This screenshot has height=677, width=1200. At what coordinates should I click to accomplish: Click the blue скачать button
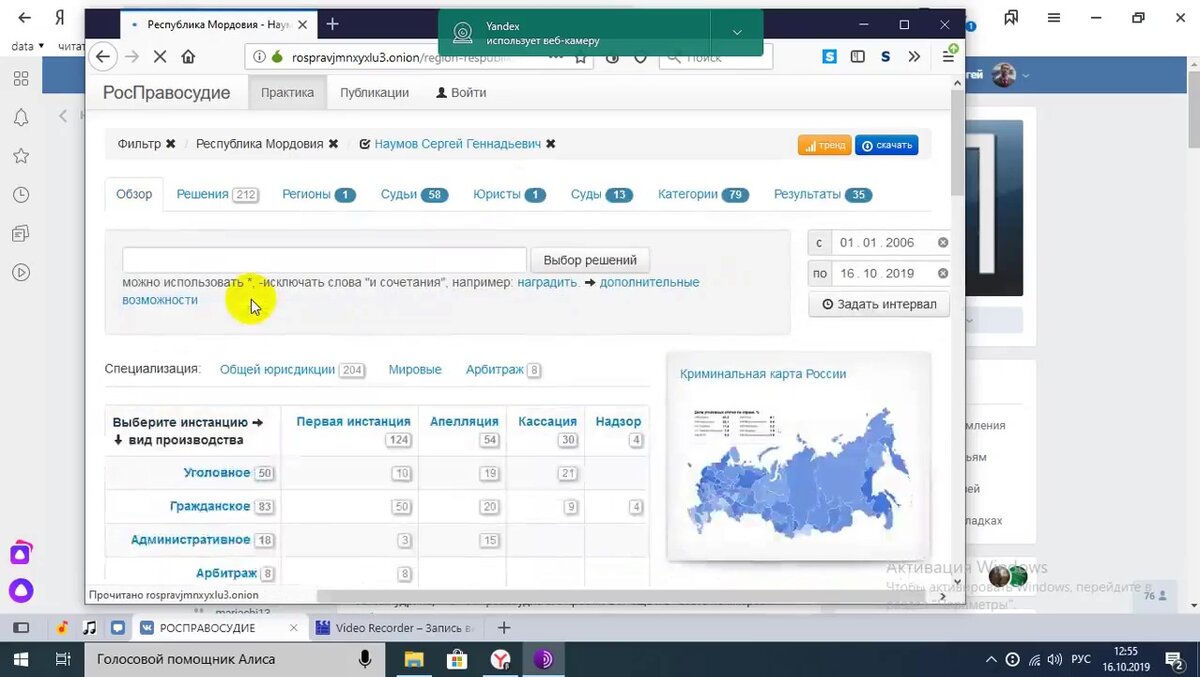[x=887, y=145]
